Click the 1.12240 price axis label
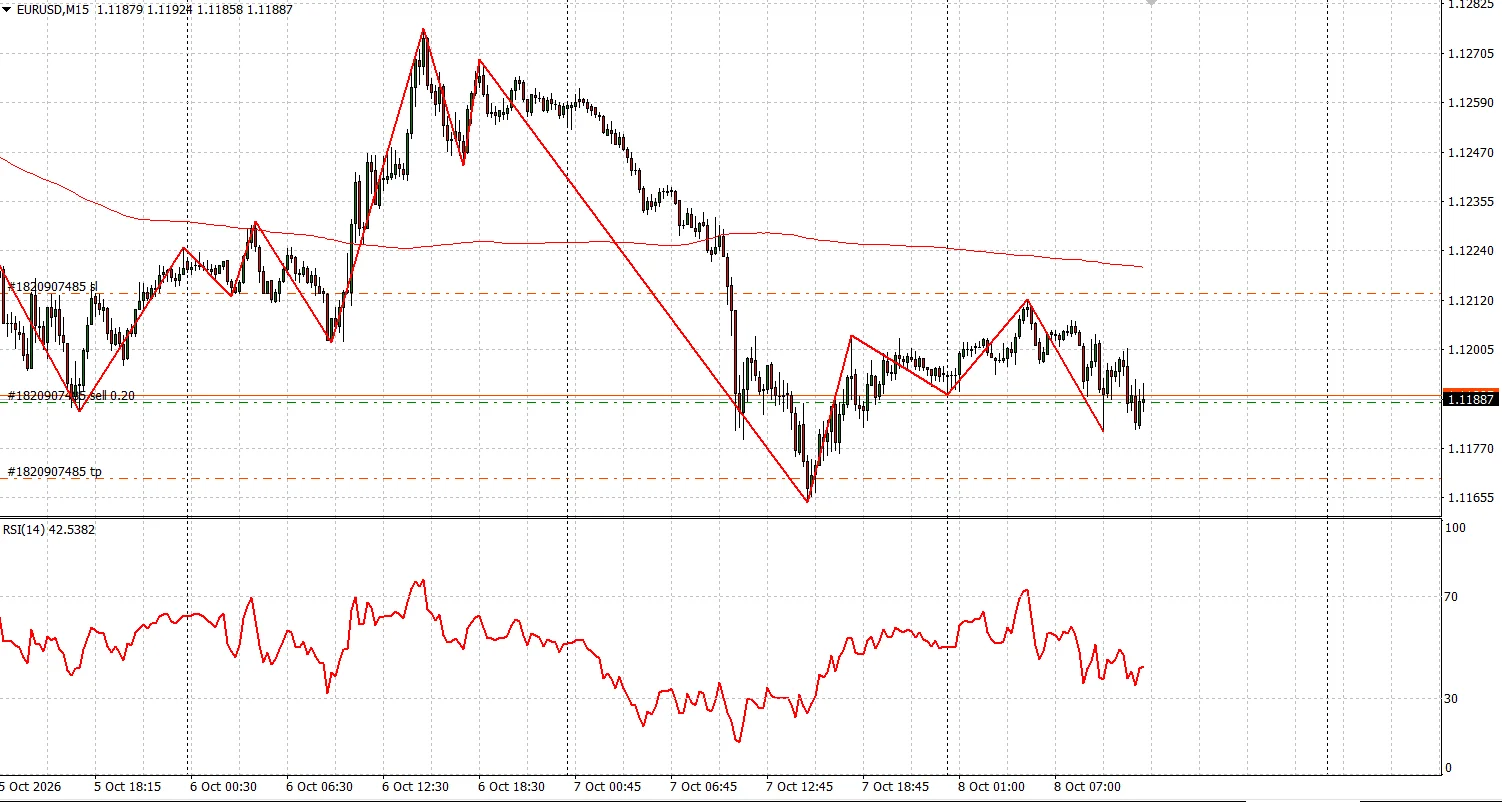The width and height of the screenshot is (1502, 802). click(1470, 250)
